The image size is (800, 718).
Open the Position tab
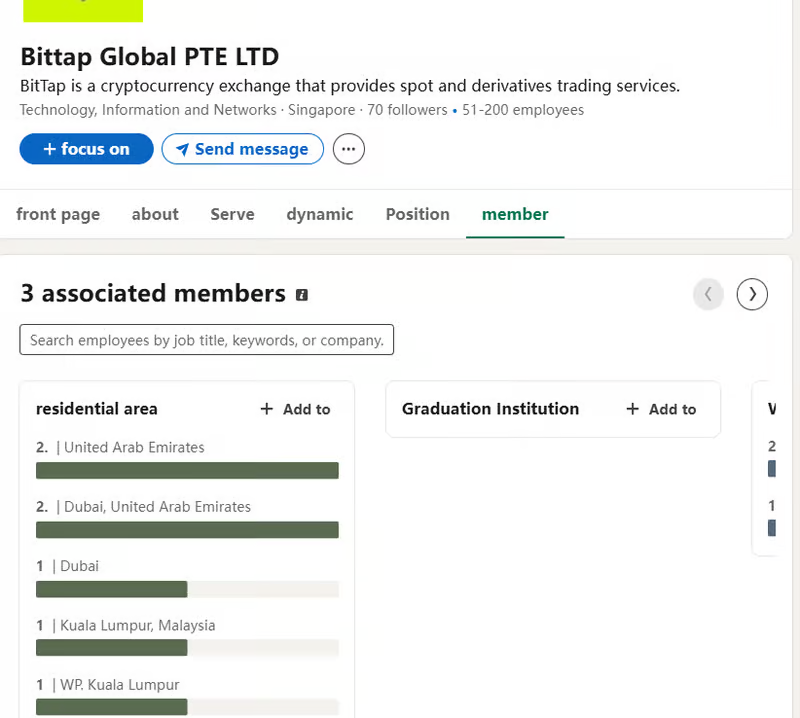[x=417, y=214]
